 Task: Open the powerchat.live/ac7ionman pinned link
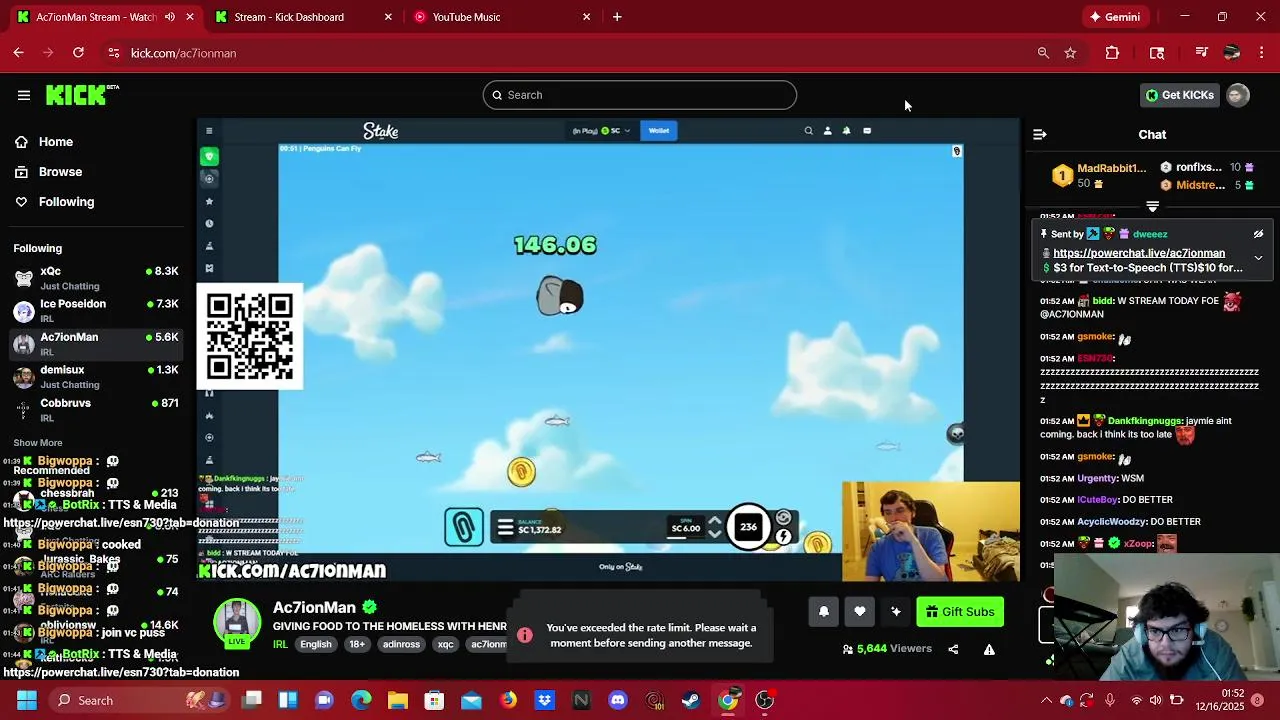pyautogui.click(x=1139, y=253)
